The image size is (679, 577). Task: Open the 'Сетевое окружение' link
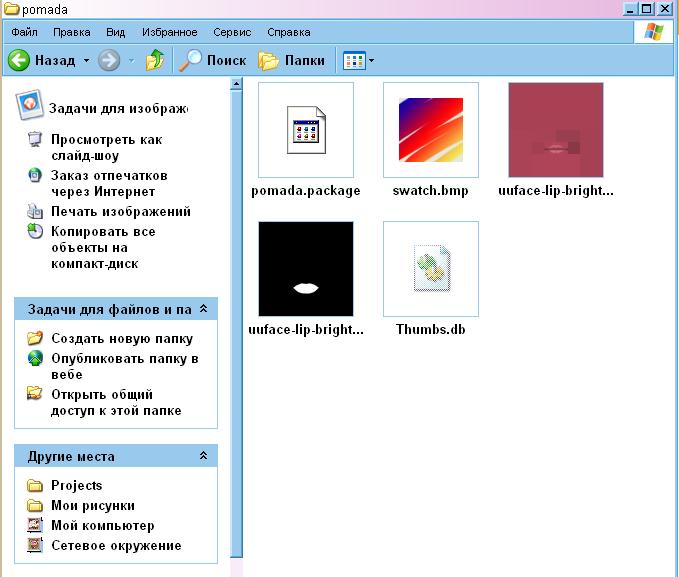point(116,545)
